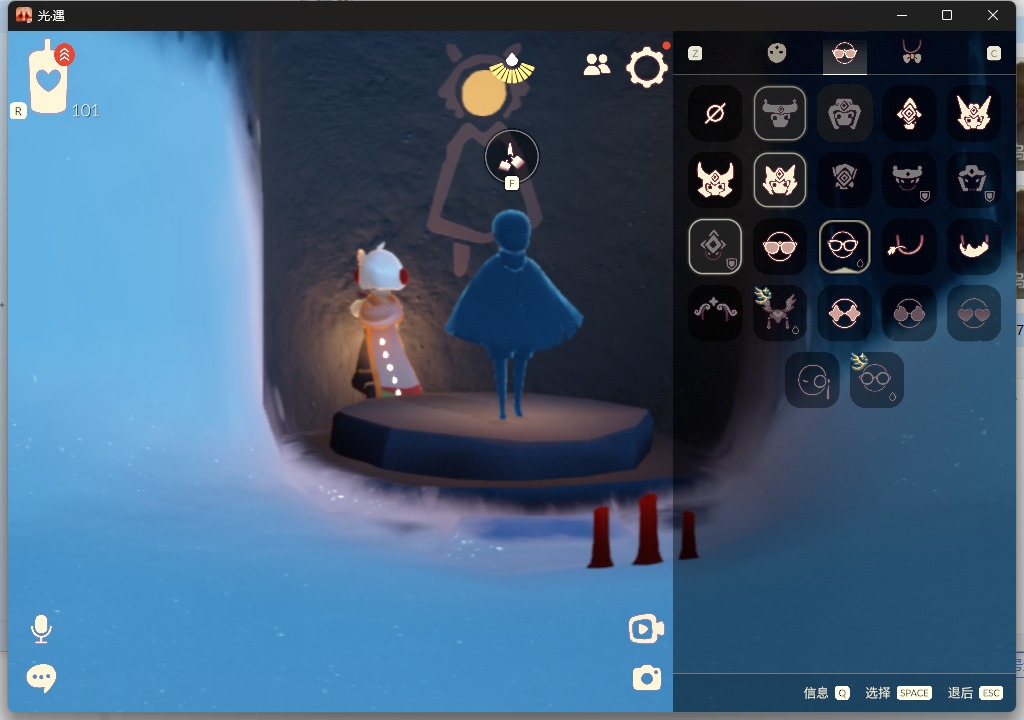Switch to the face mask category tab
The width and height of the screenshot is (1024, 720).
(x=776, y=53)
